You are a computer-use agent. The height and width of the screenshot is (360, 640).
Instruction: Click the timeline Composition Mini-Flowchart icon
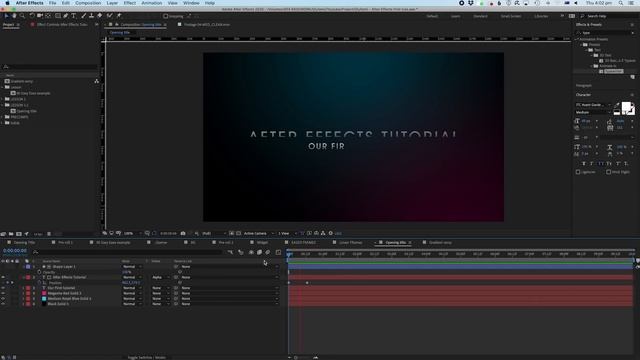[x=231, y=253]
